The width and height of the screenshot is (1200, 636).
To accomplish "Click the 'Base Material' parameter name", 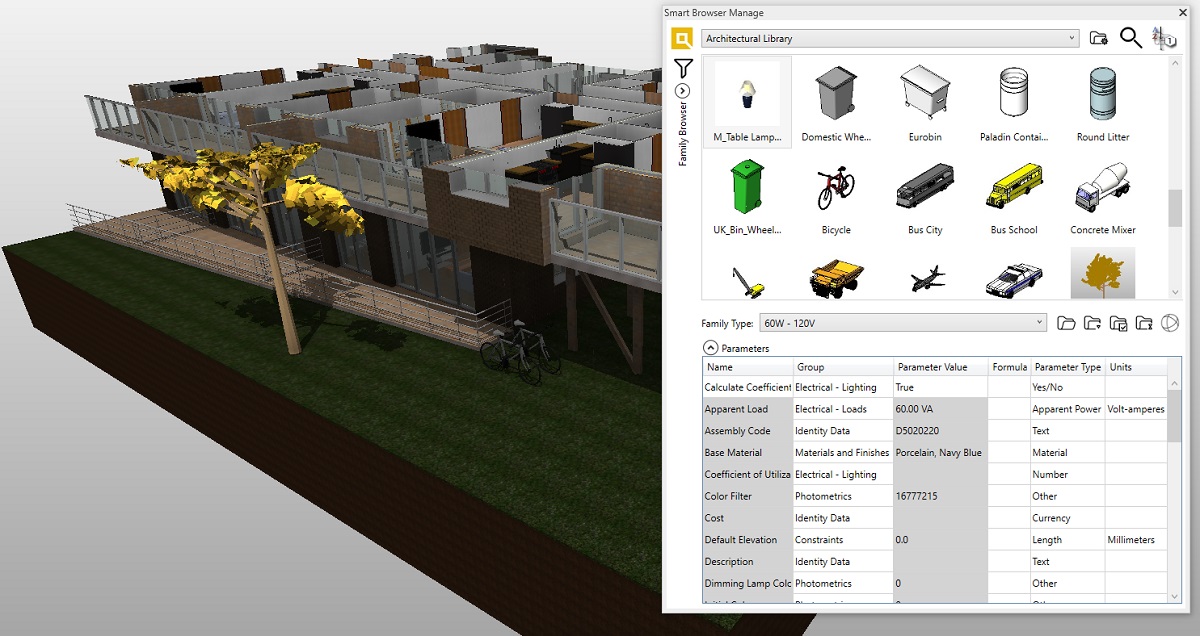I will coord(748,453).
